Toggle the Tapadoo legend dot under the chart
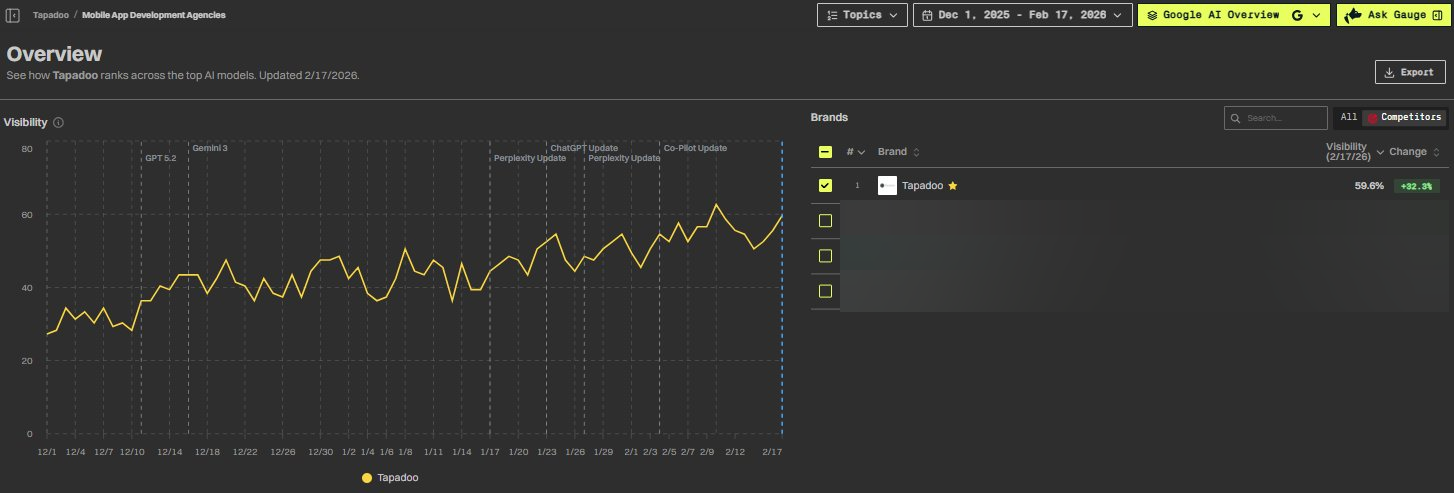The image size is (1454, 493). point(367,478)
